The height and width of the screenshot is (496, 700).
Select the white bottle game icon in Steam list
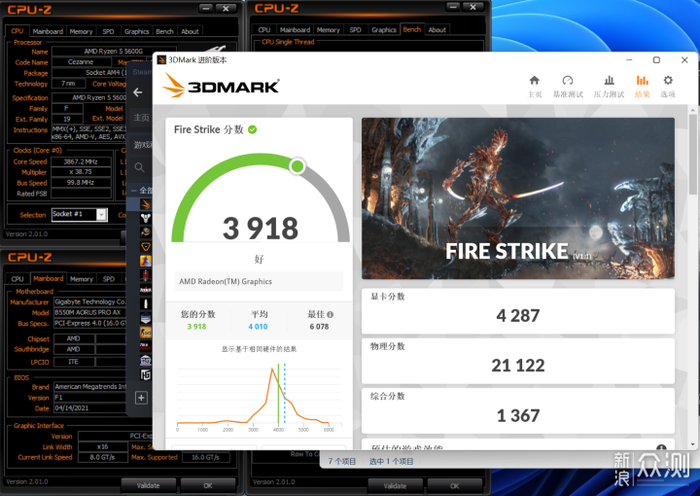coord(146,304)
